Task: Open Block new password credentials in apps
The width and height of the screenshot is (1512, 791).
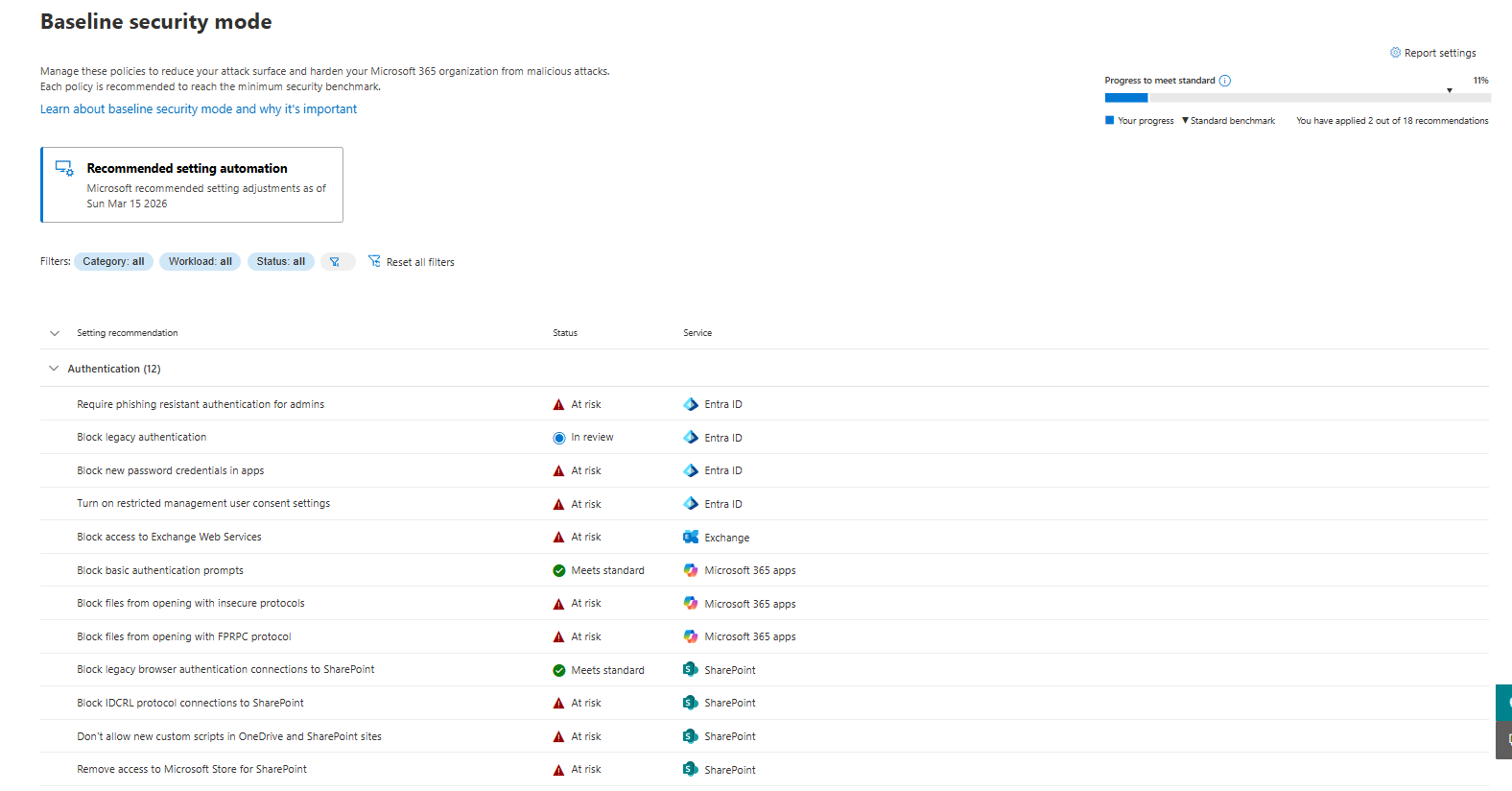Action: coord(171,470)
